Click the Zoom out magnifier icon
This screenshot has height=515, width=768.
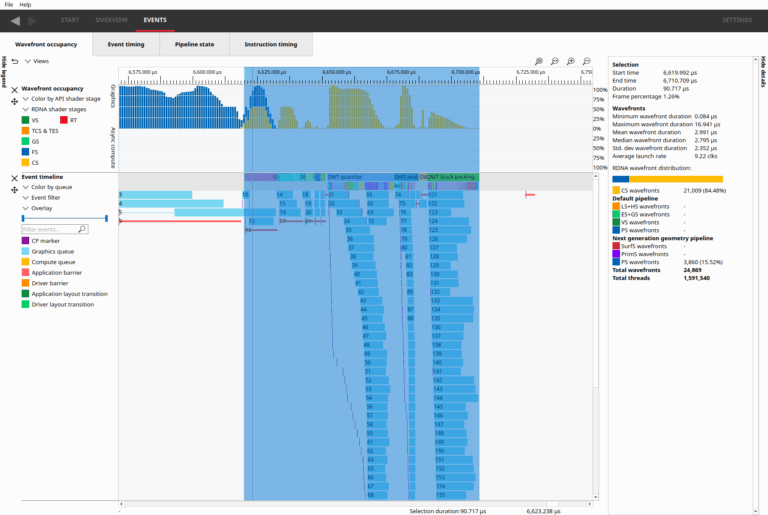pyautogui.click(x=586, y=61)
